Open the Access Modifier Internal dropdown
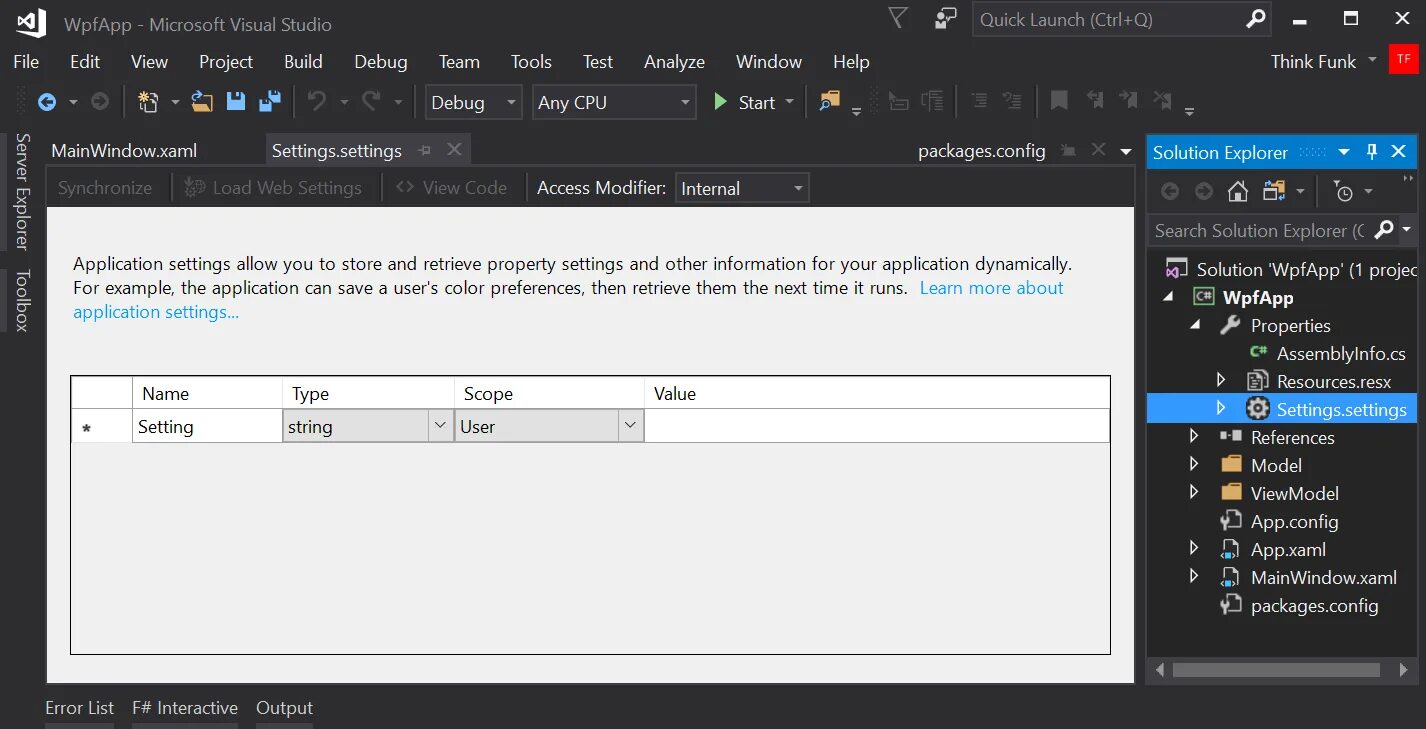 click(742, 188)
